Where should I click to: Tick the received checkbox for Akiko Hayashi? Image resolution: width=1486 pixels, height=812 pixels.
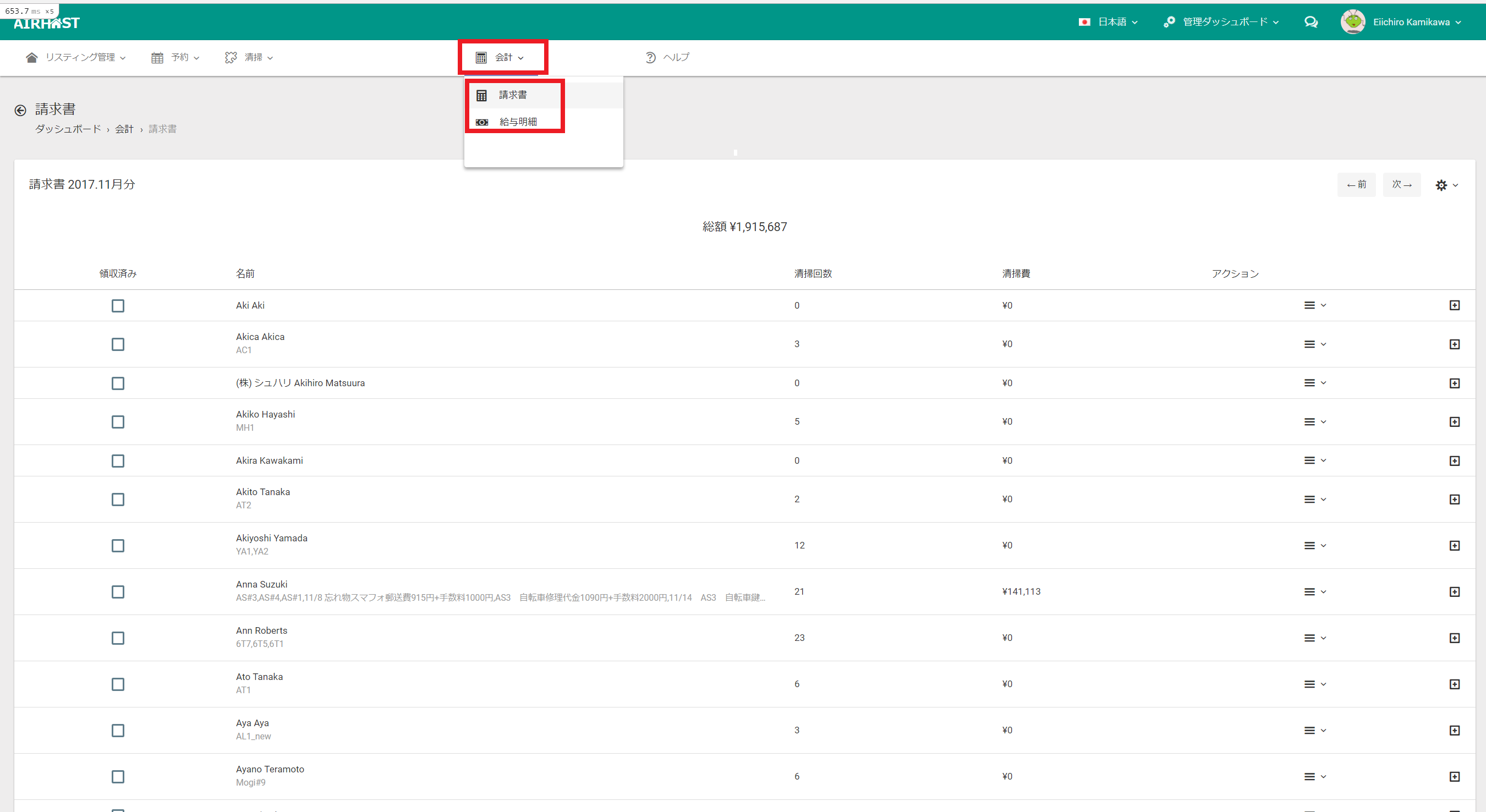(x=118, y=422)
